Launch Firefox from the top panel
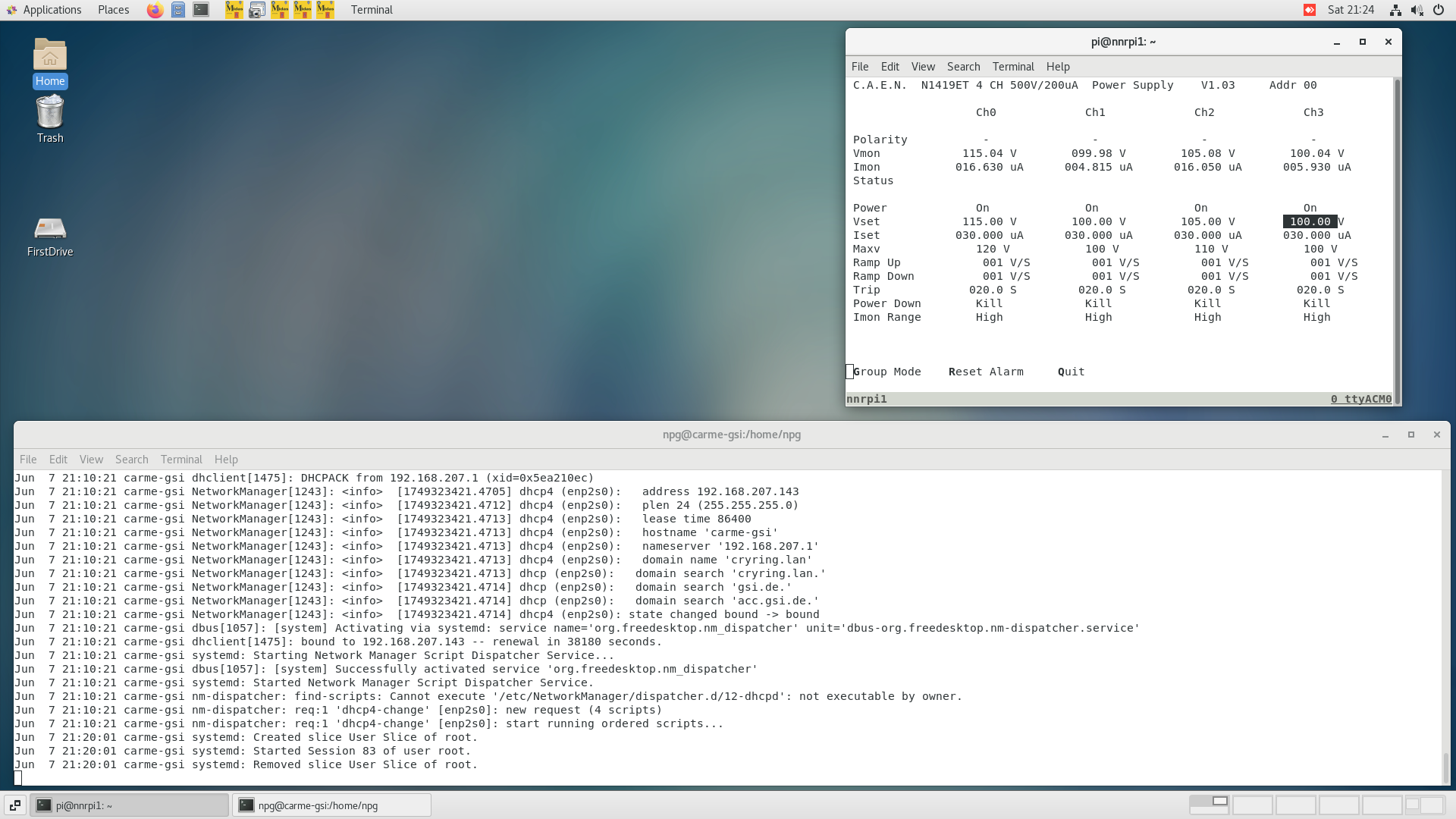 click(x=155, y=10)
